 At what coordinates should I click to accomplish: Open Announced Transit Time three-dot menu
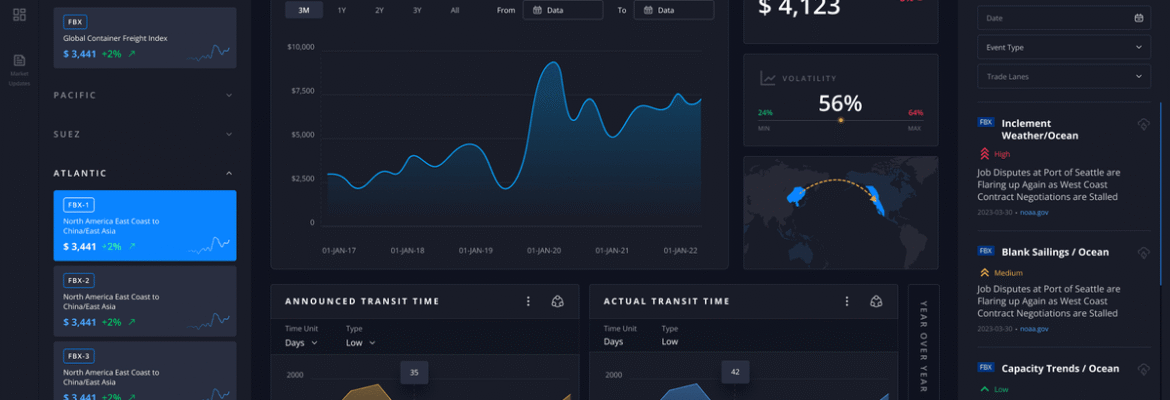[x=528, y=301]
